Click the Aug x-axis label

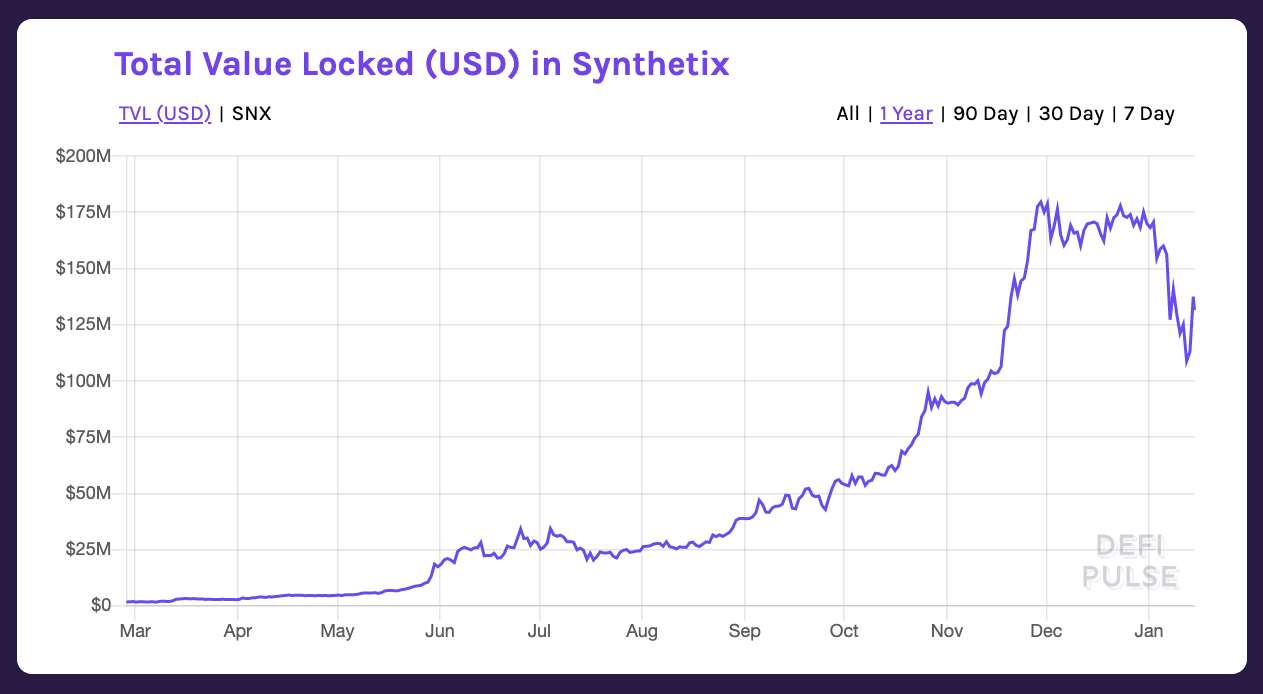[x=642, y=631]
